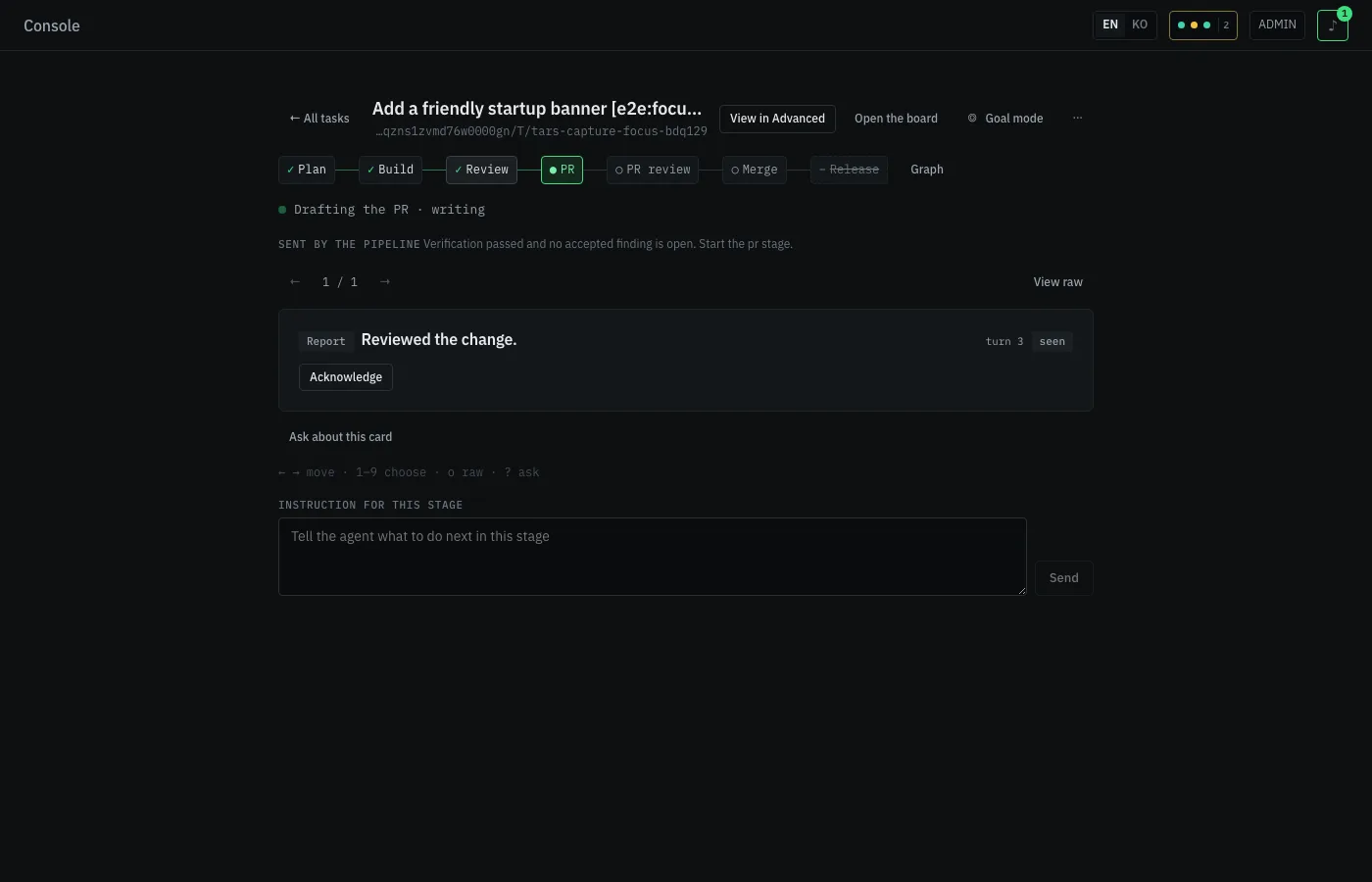The image size is (1372, 882).
Task: Click the three colored status dots indicator
Action: [1202, 25]
